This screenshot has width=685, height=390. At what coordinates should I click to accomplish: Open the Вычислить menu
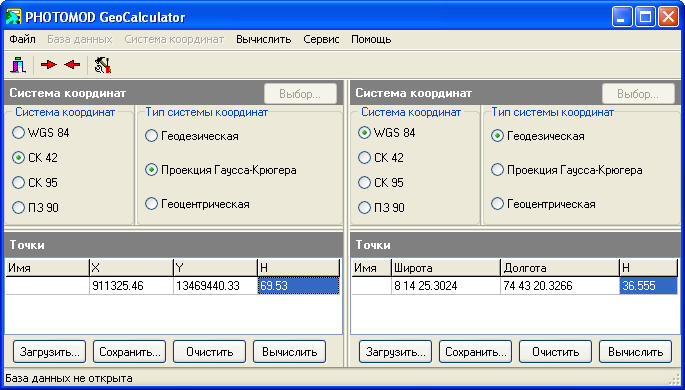click(263, 39)
